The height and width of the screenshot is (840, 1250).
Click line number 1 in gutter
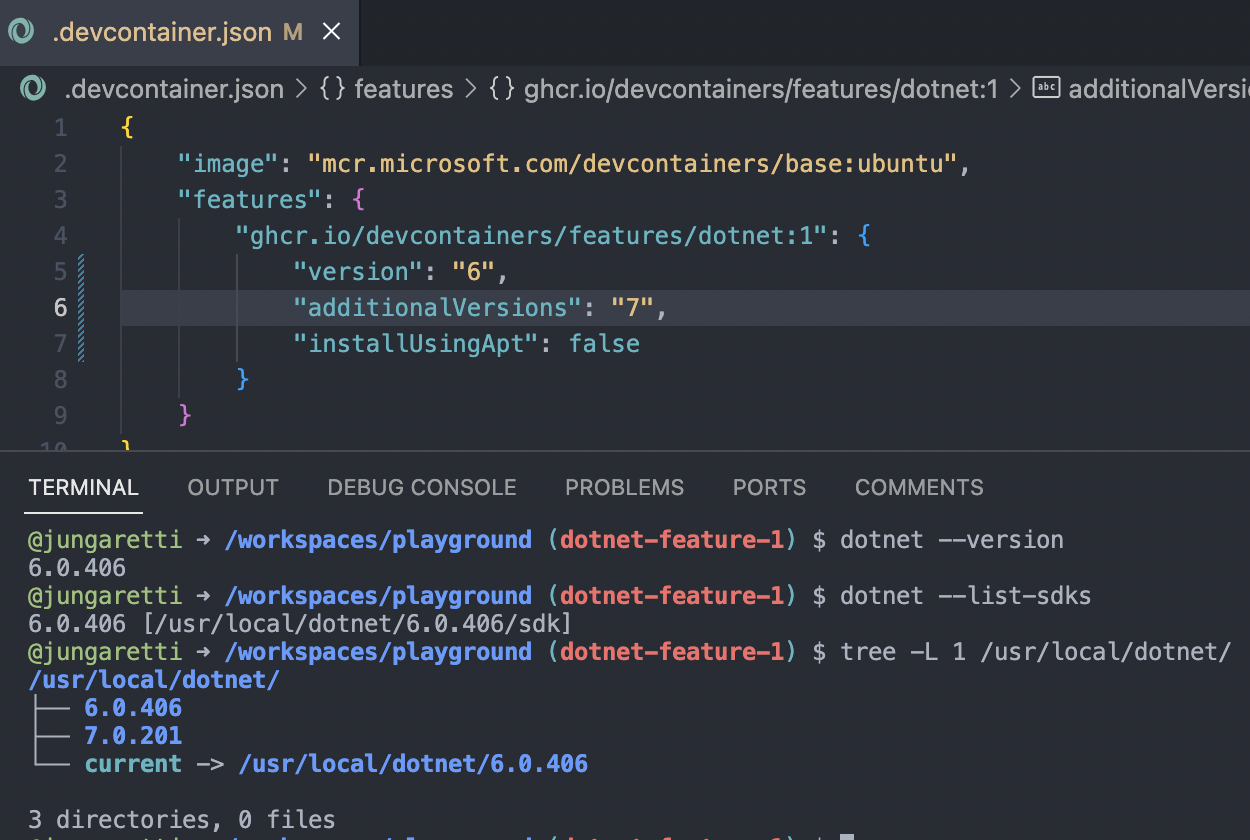(x=61, y=128)
